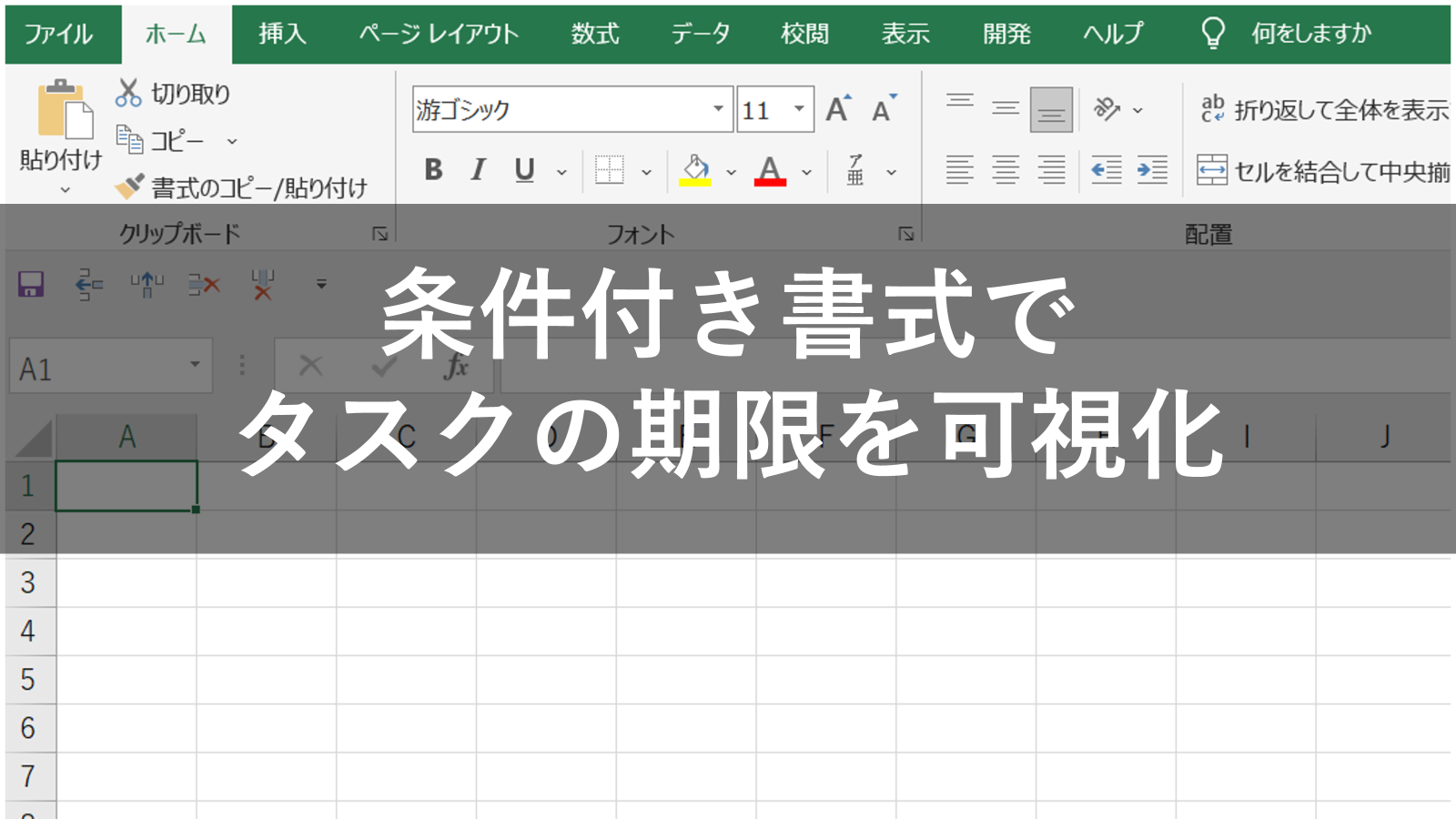The width and height of the screenshot is (1456, 819).
Task: Expand the 貼り付け options arrow
Action: coord(65,190)
